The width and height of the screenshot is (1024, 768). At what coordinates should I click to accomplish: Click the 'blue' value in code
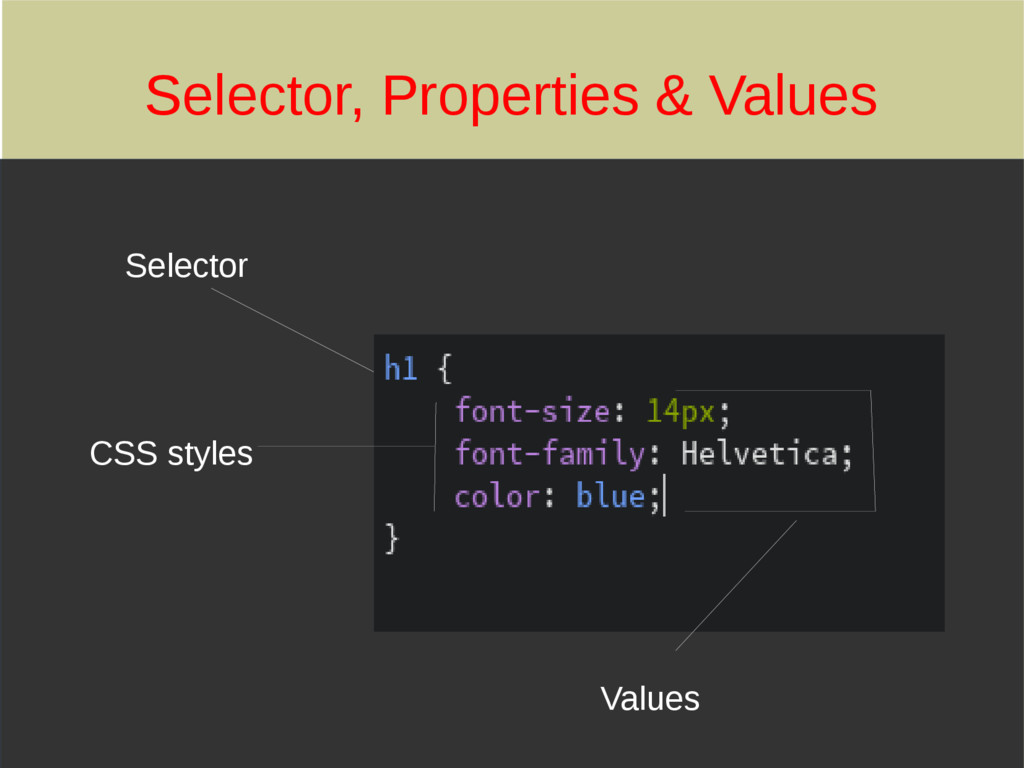[611, 496]
